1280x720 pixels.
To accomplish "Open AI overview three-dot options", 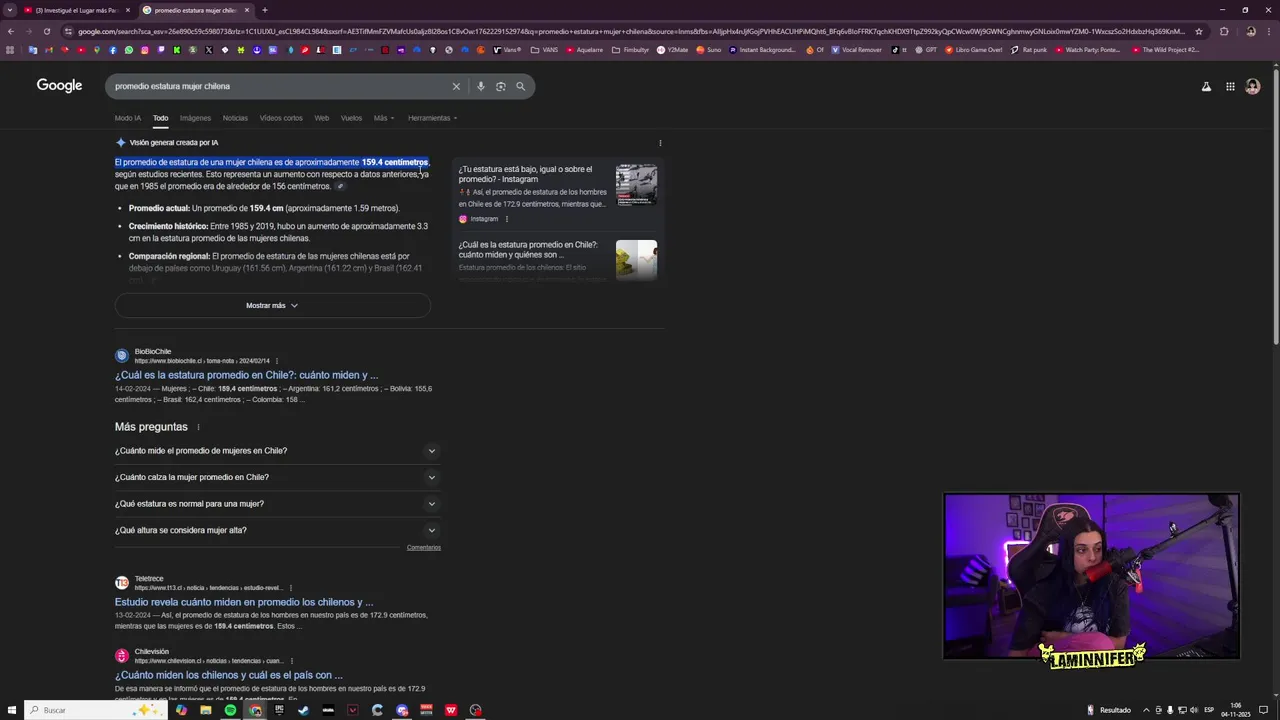I will 660,143.
